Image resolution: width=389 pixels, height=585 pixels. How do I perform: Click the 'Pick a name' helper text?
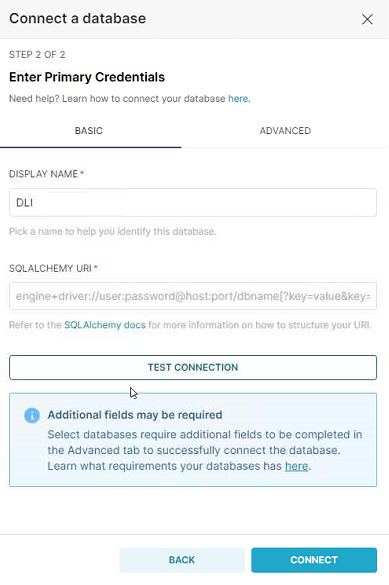click(x=113, y=232)
